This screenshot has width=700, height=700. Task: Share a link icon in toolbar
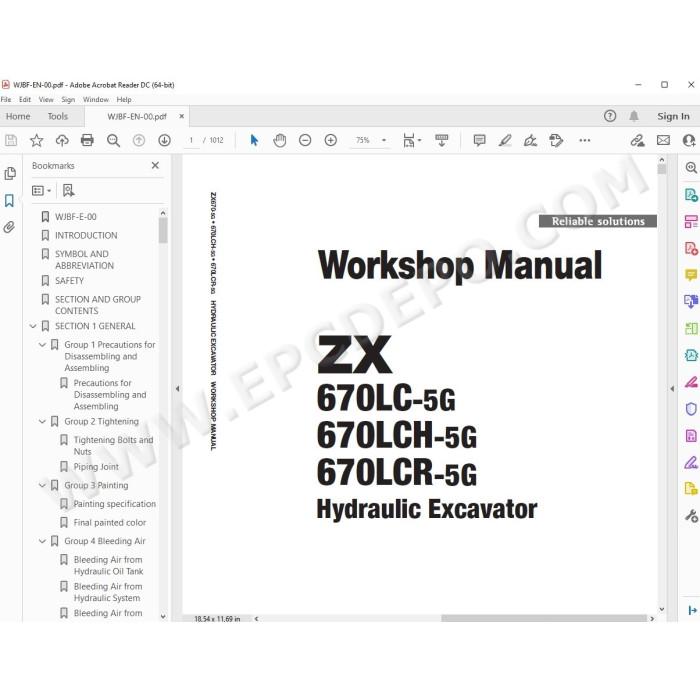tap(637, 141)
